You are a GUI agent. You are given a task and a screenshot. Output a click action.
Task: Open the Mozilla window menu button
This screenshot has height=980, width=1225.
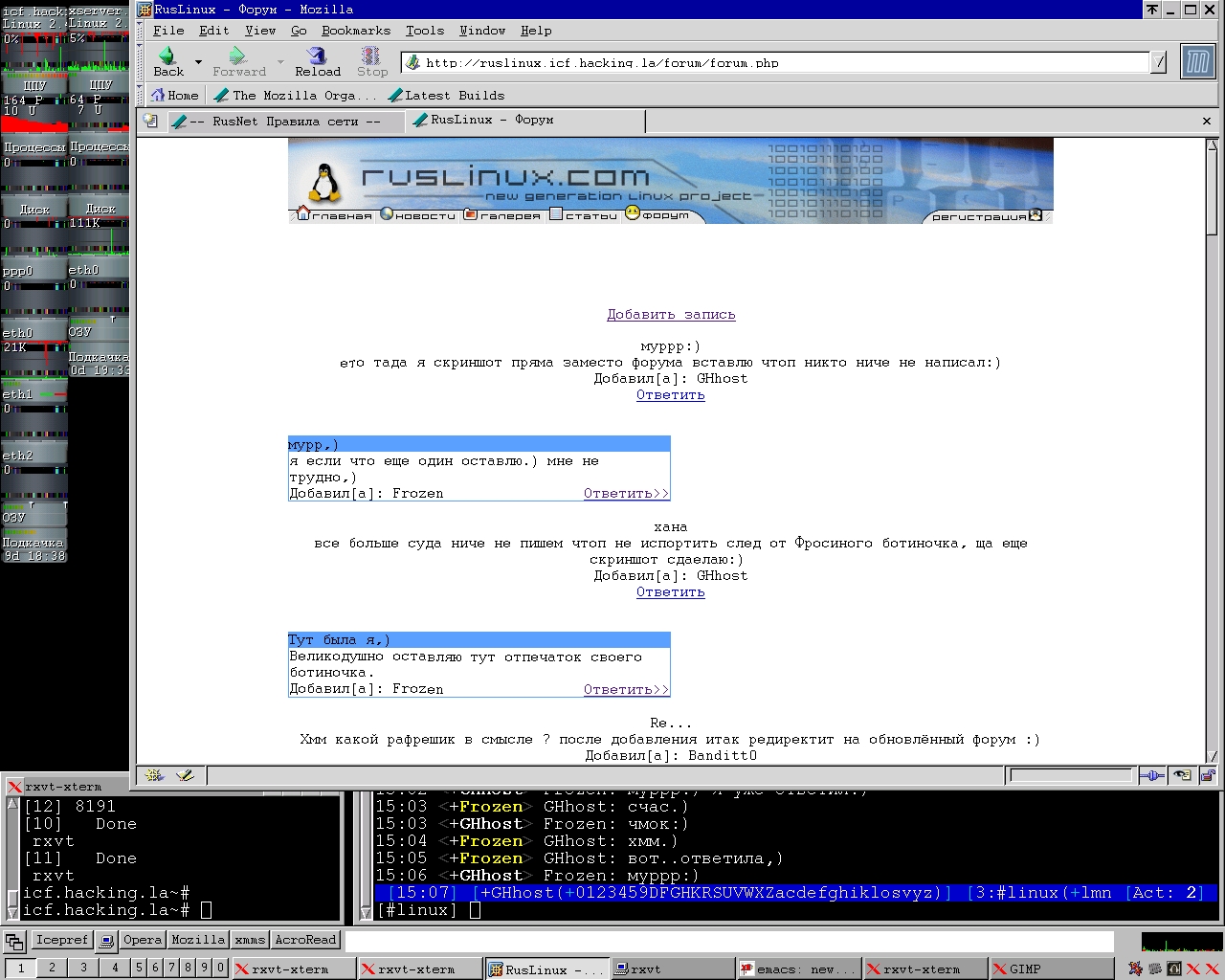tap(145, 10)
